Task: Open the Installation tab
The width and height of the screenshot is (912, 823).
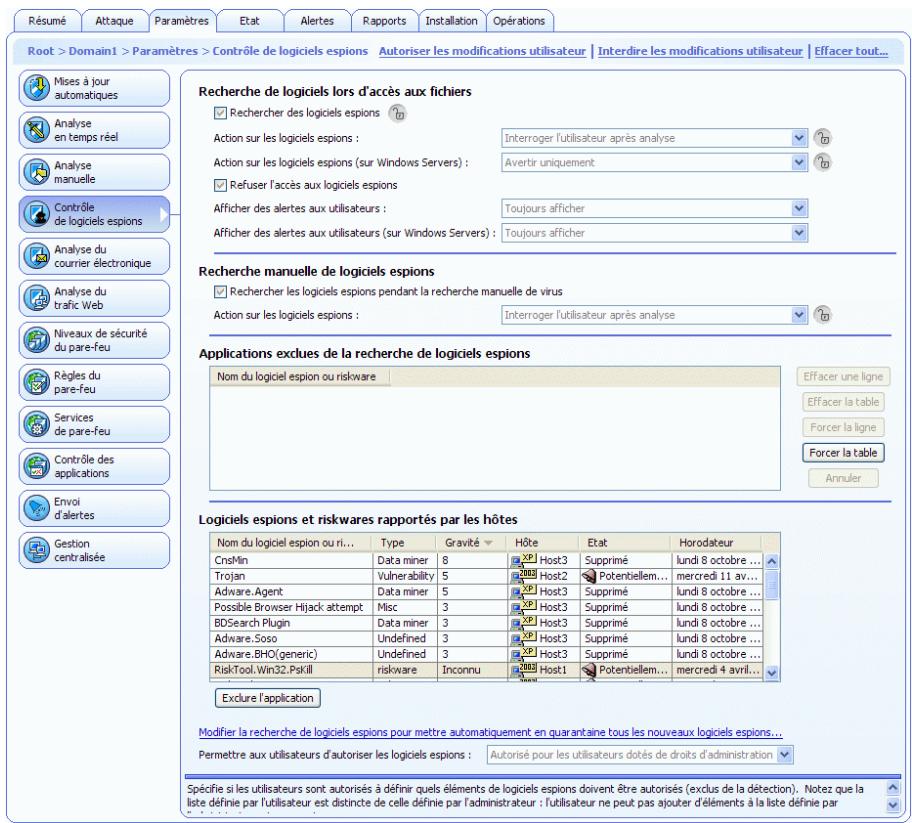Action: point(451,21)
